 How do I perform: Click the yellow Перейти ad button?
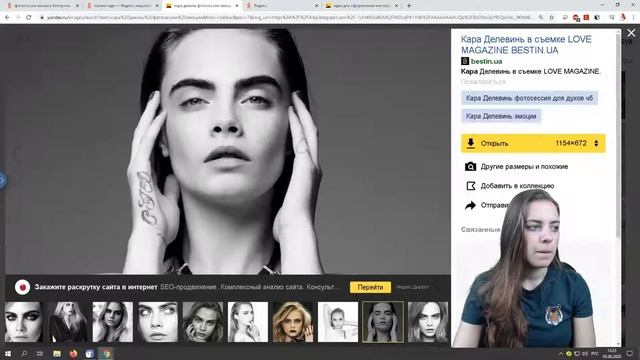tap(370, 287)
